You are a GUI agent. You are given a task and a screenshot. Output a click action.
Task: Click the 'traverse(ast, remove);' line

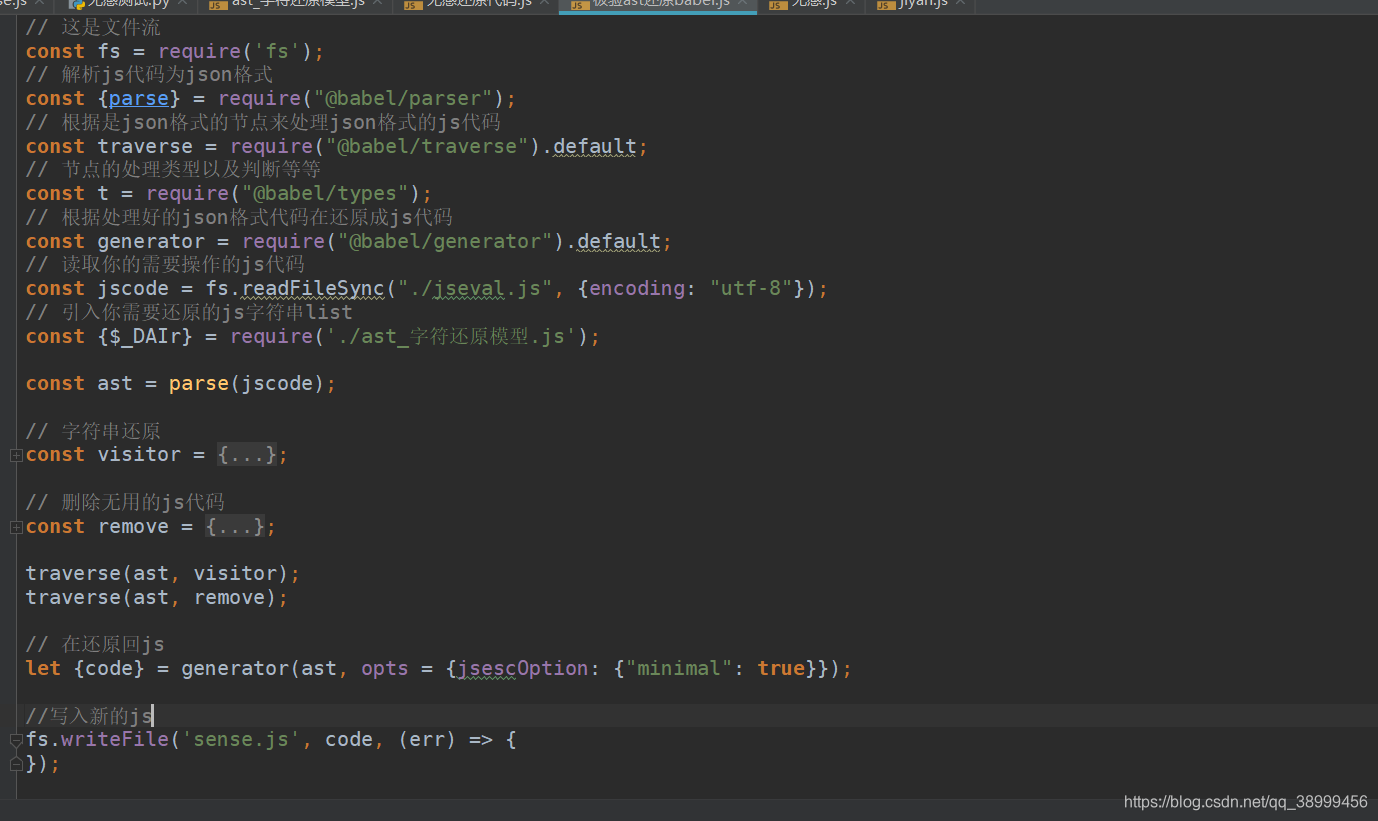[157, 597]
